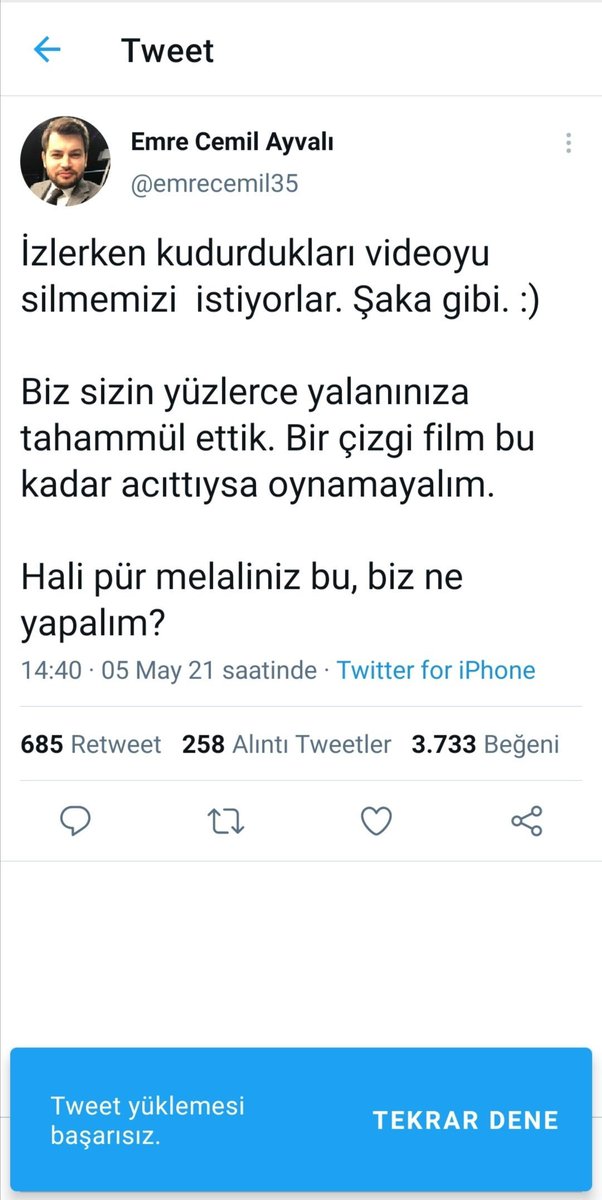Click the display name Emre Cemil Ayvalı
Image resolution: width=602 pixels, height=1200 pixels.
[232, 142]
